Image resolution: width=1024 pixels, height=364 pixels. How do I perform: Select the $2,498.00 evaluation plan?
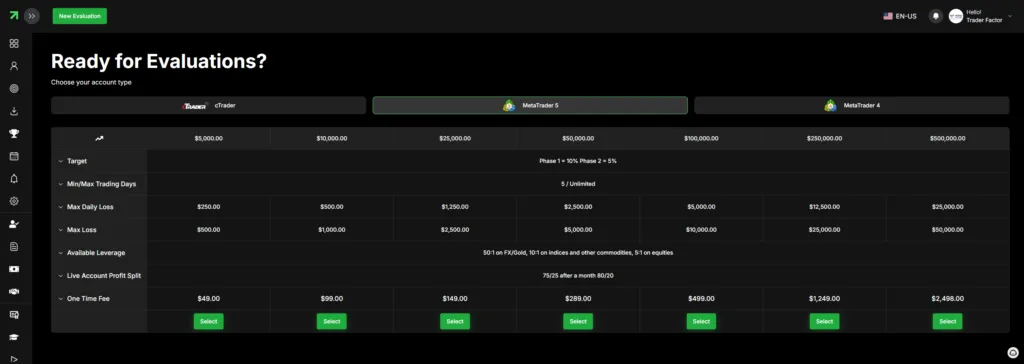[948, 322]
